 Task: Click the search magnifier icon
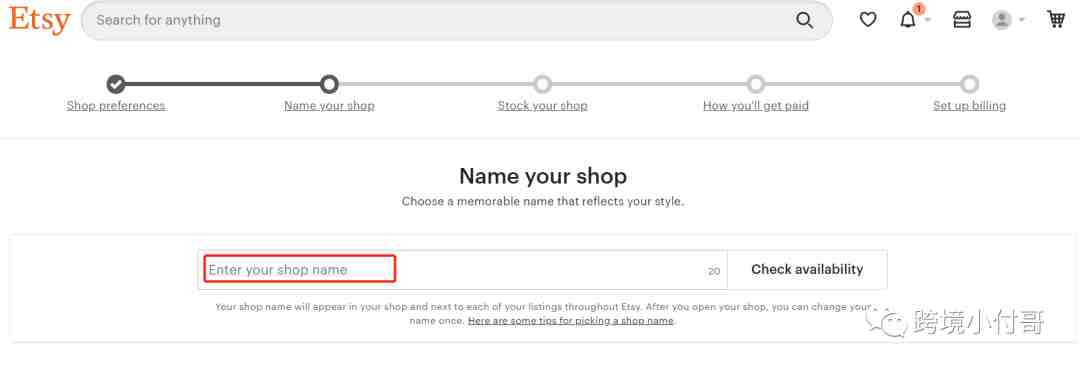click(804, 20)
